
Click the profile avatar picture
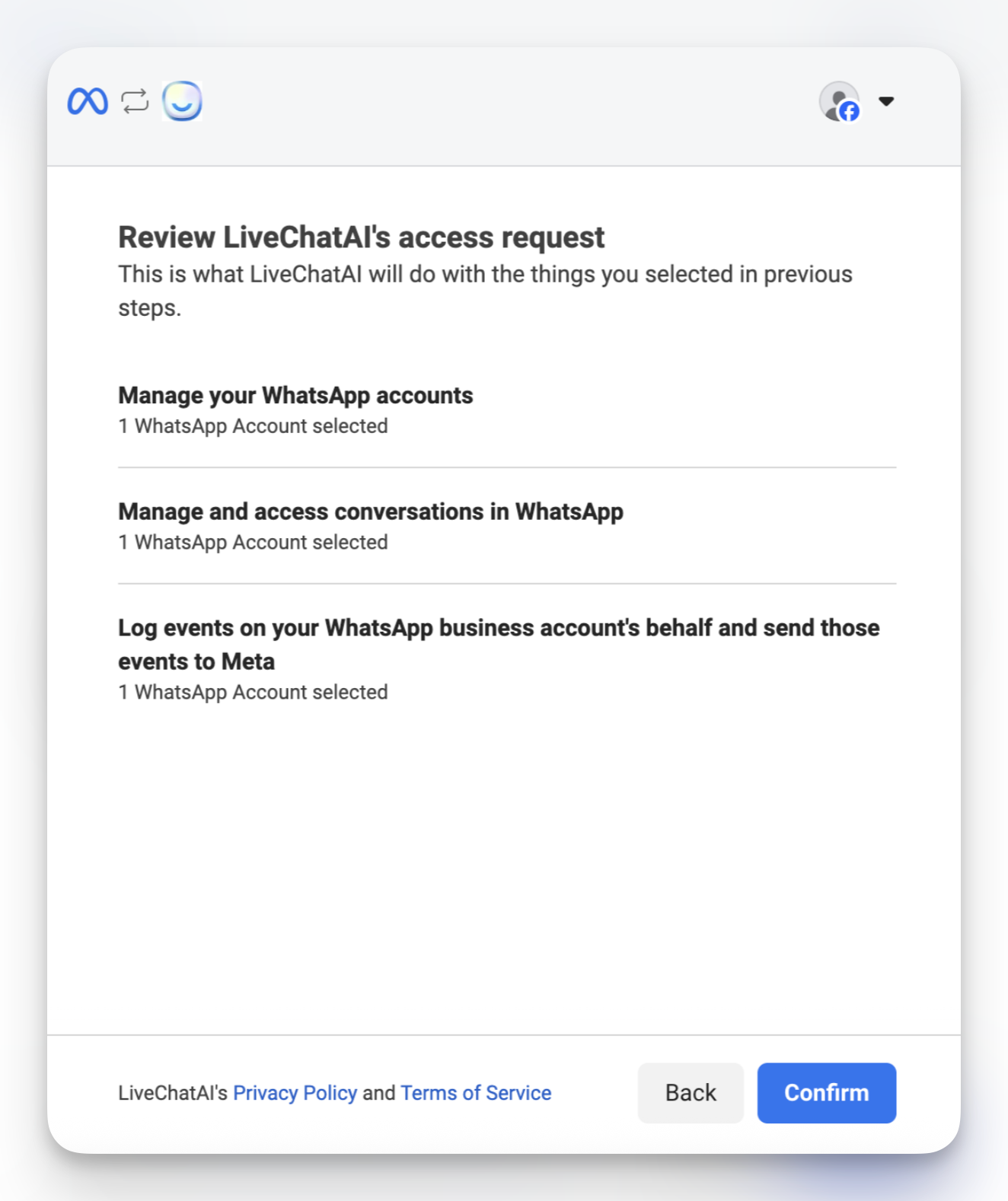point(840,100)
